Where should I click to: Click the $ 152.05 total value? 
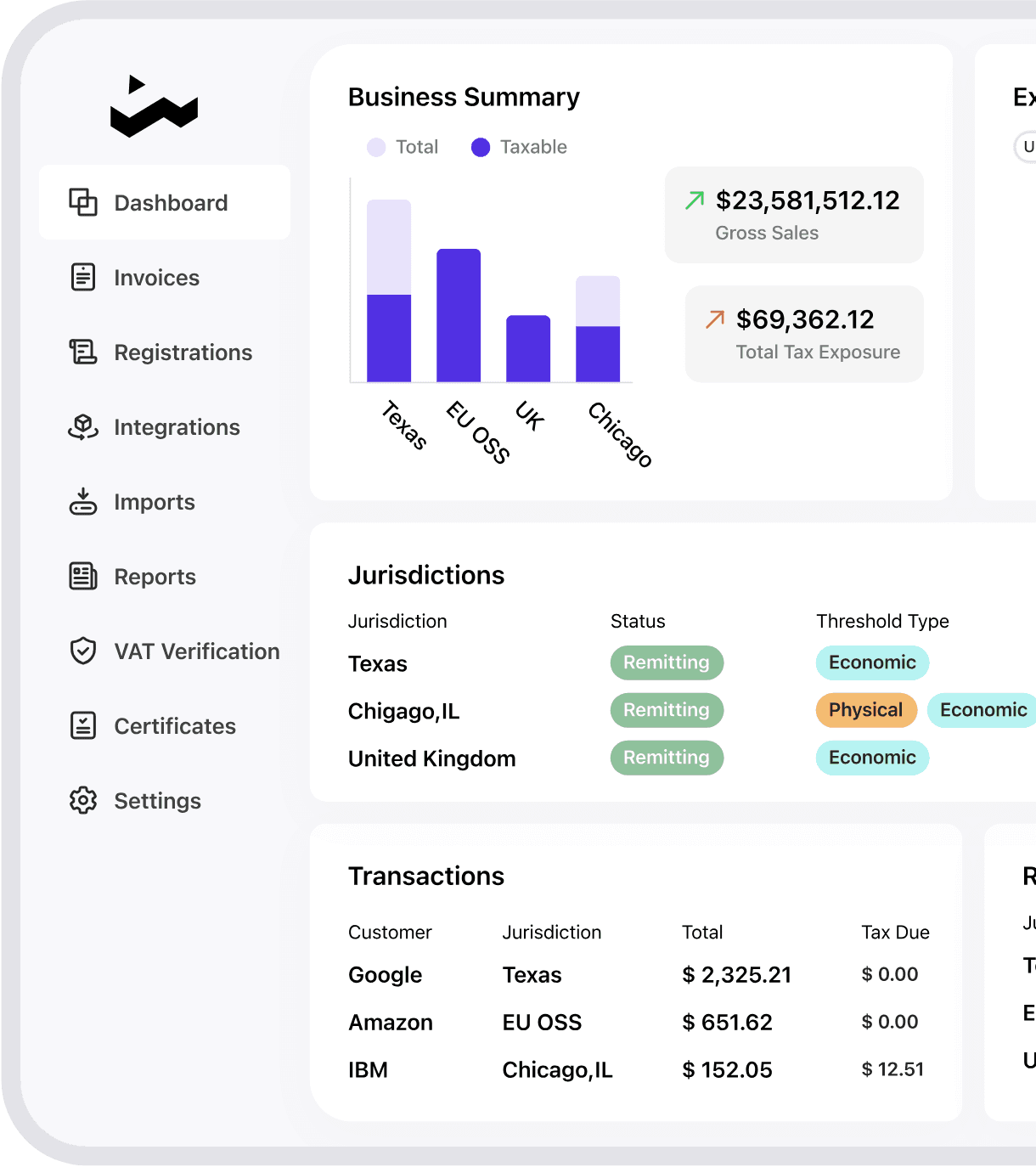point(727,1069)
